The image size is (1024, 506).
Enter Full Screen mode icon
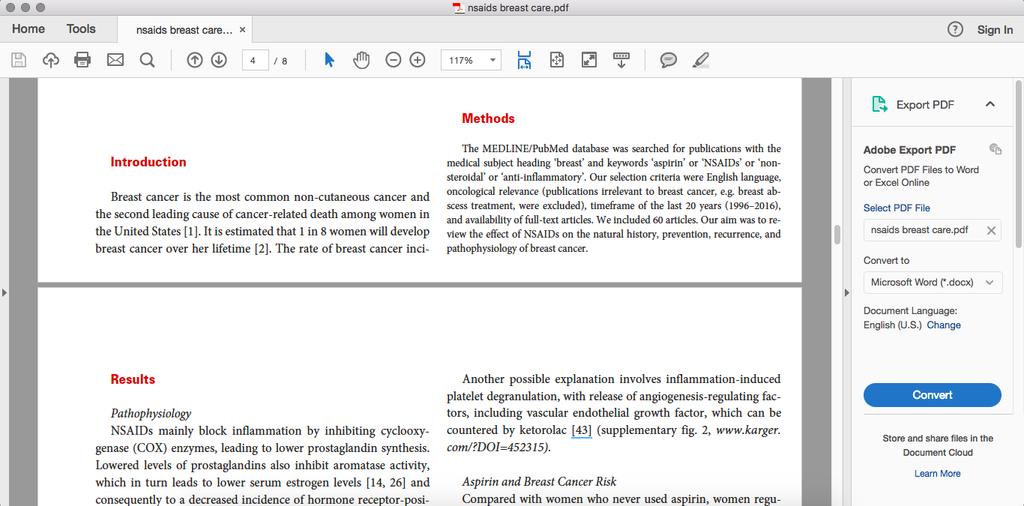pyautogui.click(x=589, y=60)
